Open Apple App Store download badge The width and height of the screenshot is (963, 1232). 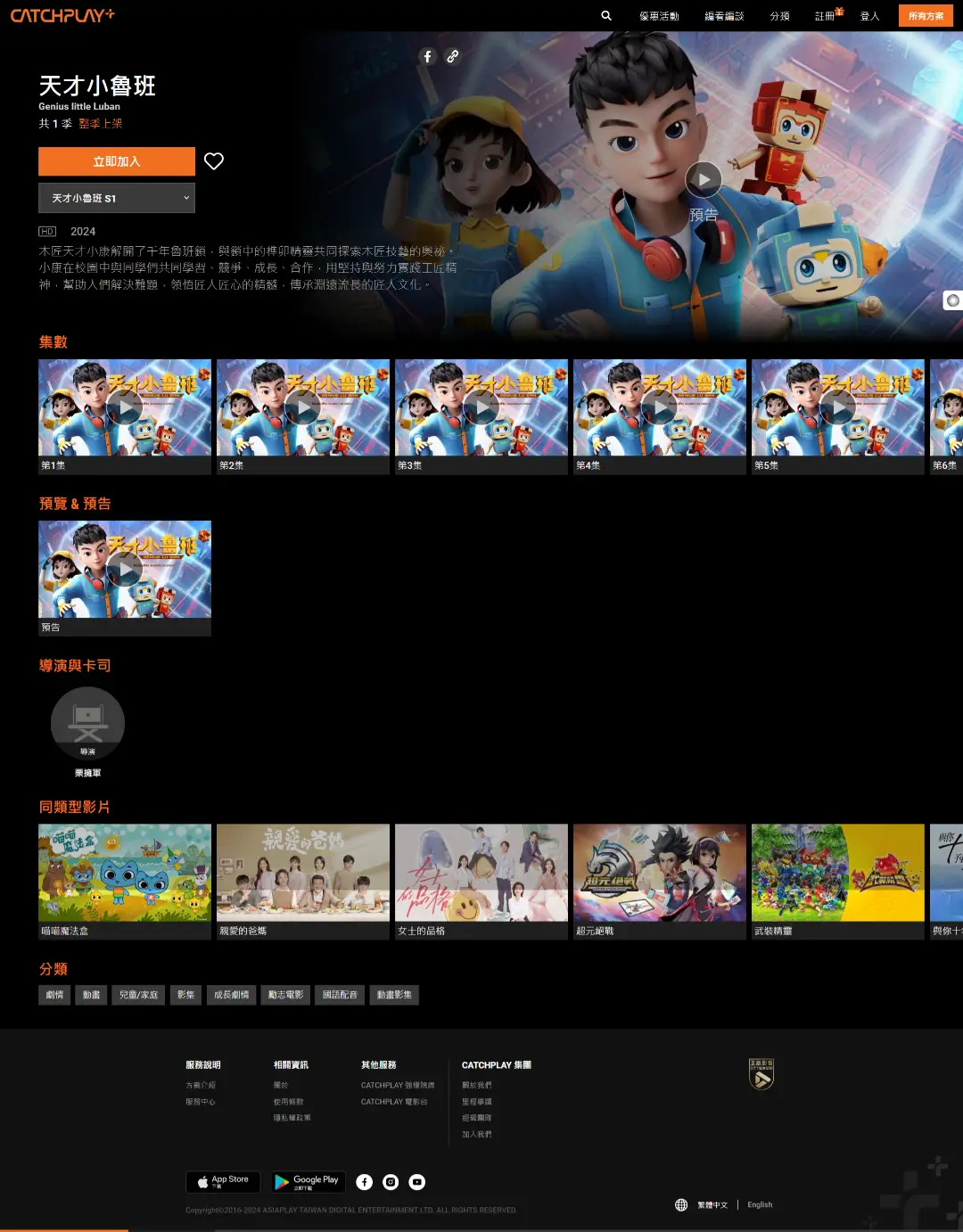[x=223, y=1182]
